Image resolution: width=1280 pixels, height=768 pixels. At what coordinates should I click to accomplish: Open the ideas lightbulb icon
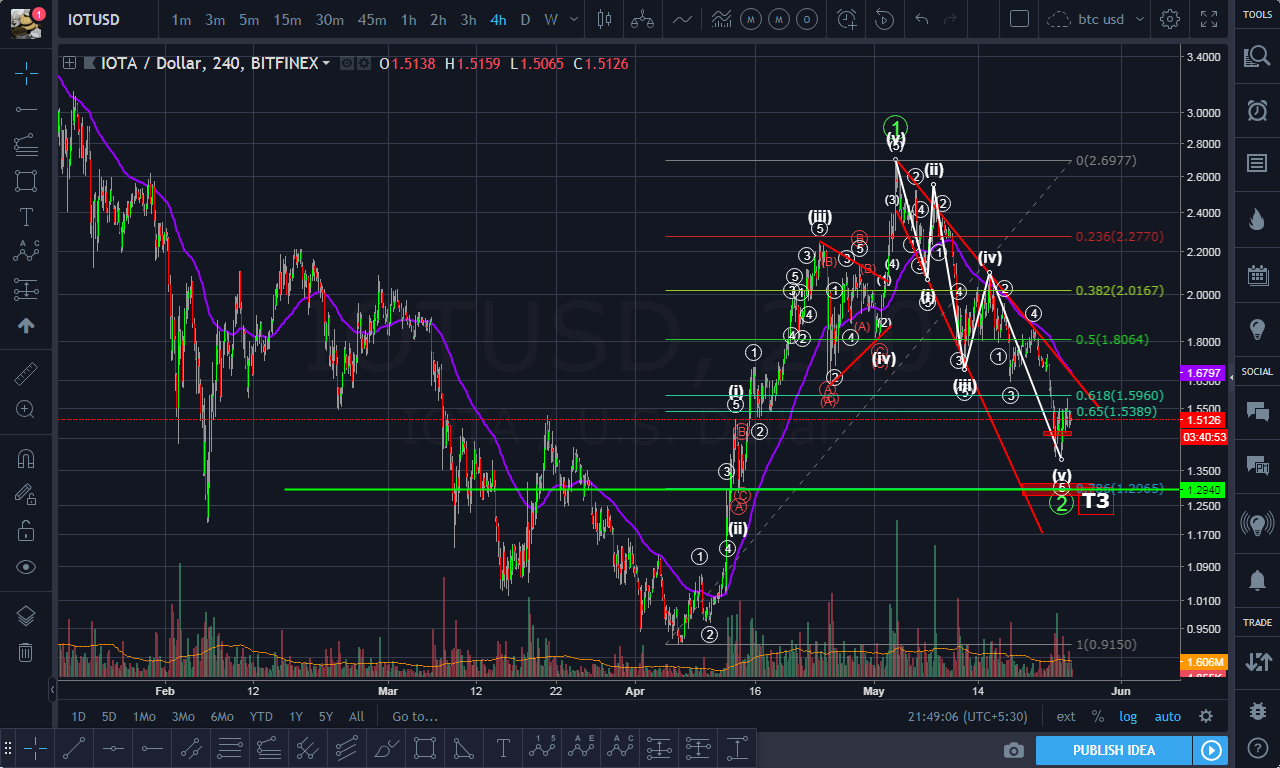point(1257,330)
